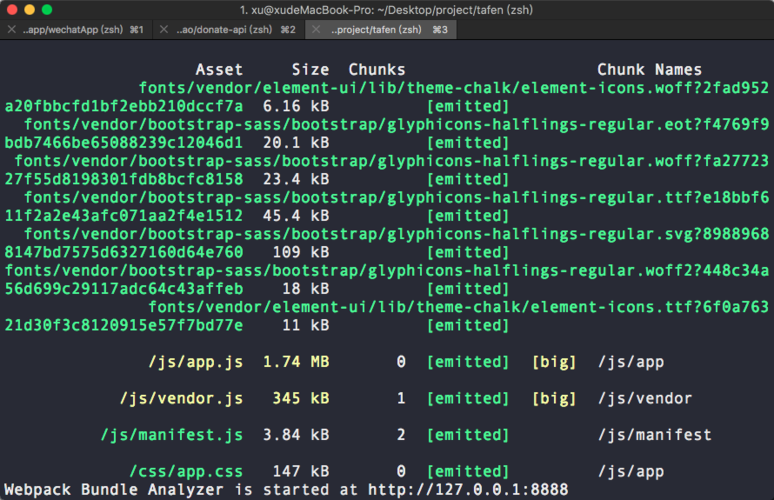Click the hash 8147bd7575d6327160d64e760
774x500 pixels.
point(124,253)
